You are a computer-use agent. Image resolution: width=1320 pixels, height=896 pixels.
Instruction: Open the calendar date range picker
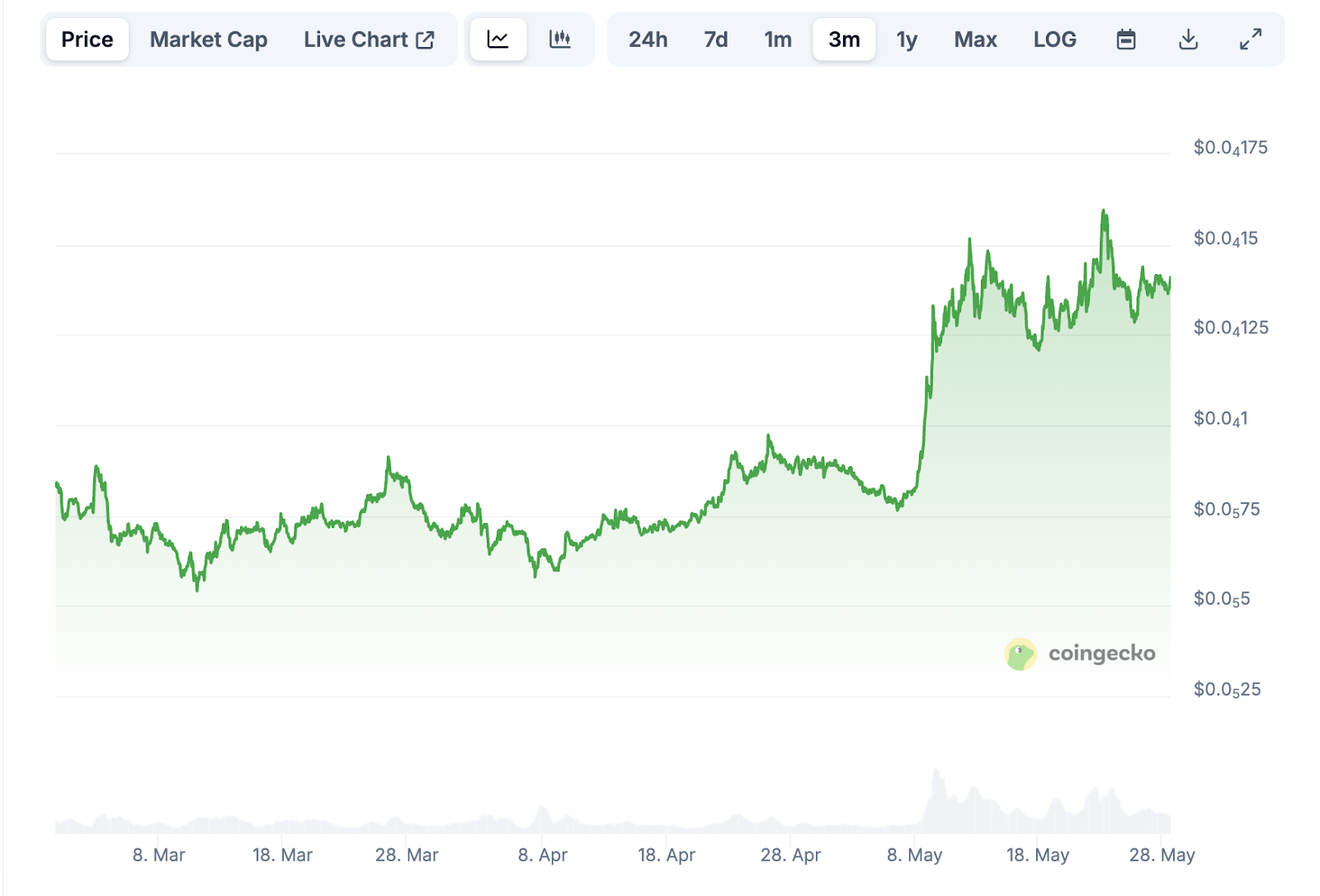tap(1126, 40)
